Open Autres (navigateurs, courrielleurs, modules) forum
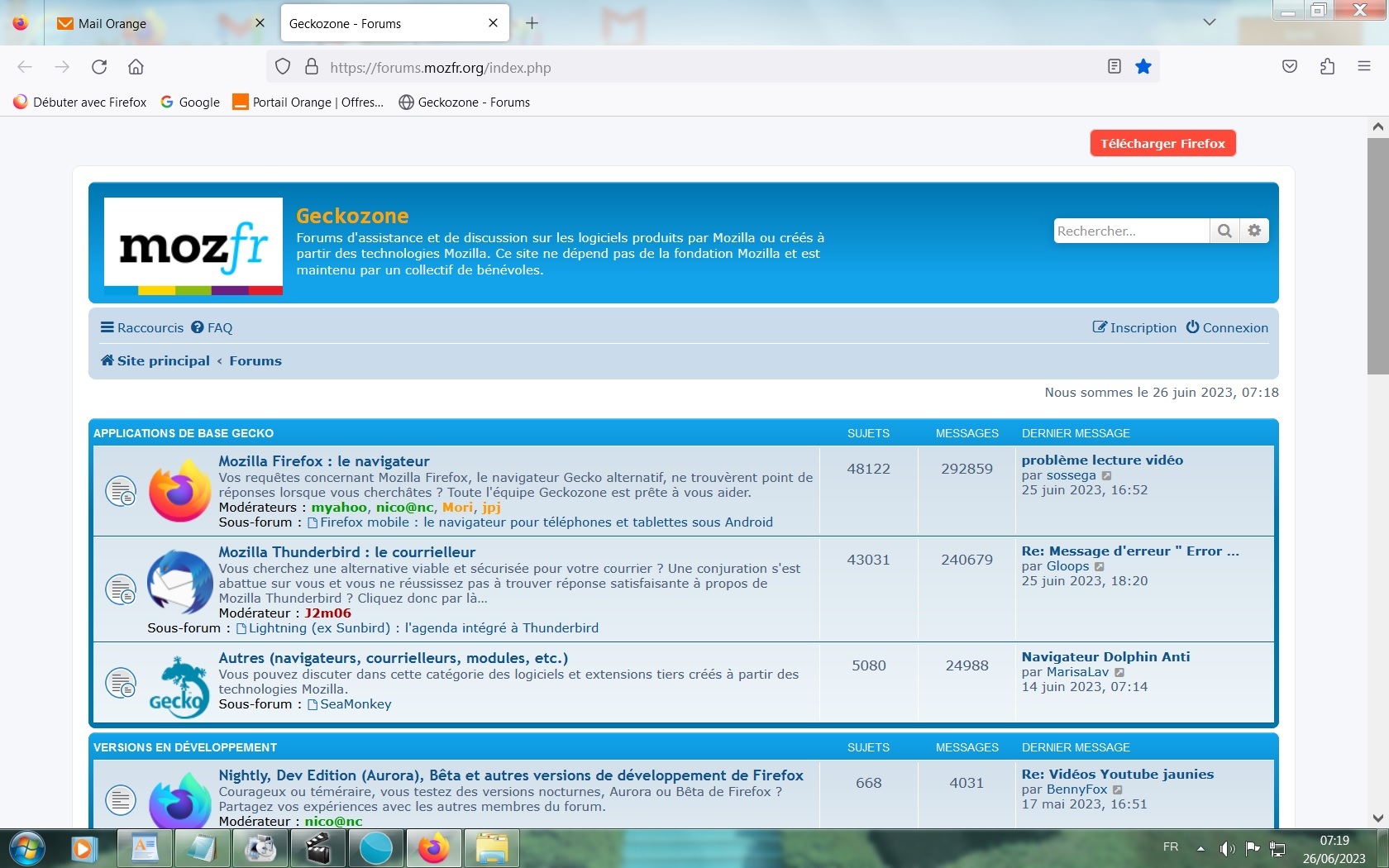Image resolution: width=1389 pixels, height=868 pixels. pyautogui.click(x=394, y=658)
